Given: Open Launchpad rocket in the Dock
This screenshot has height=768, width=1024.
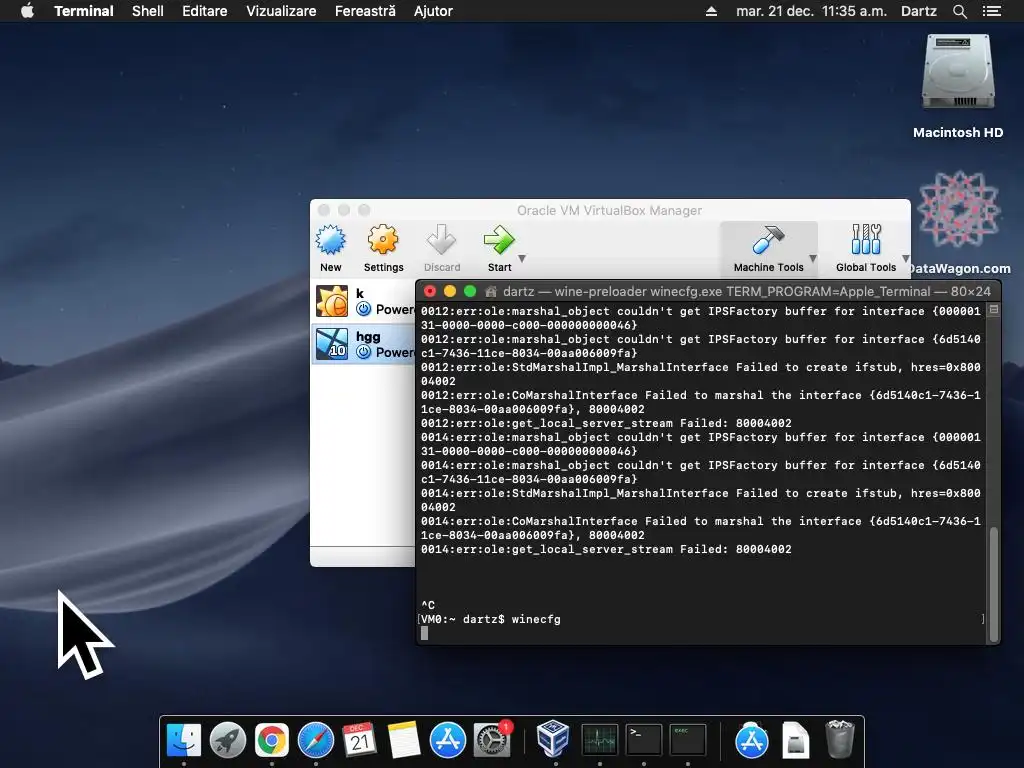Looking at the screenshot, I should coord(227,741).
